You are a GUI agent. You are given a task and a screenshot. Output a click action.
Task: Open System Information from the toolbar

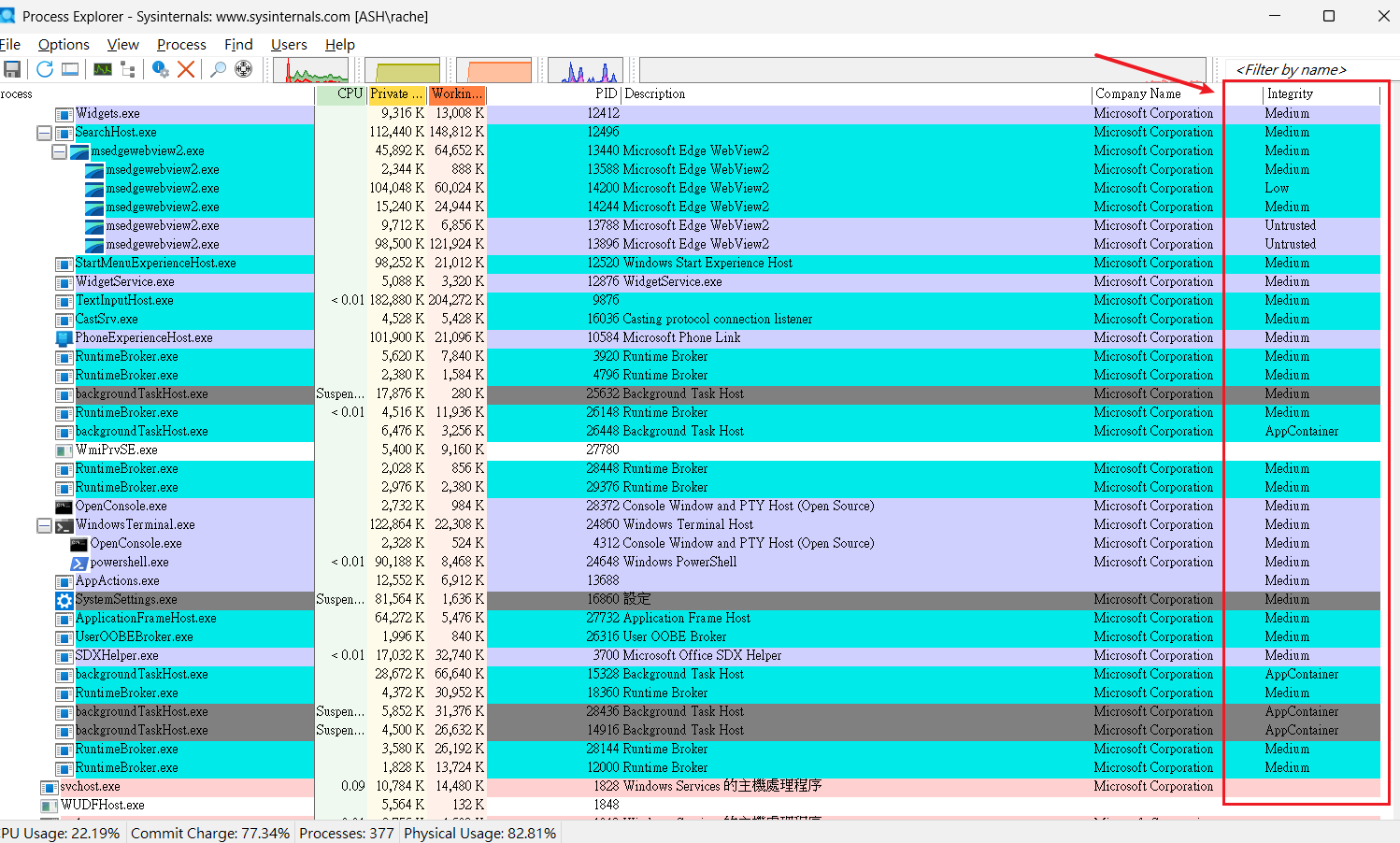pyautogui.click(x=103, y=69)
